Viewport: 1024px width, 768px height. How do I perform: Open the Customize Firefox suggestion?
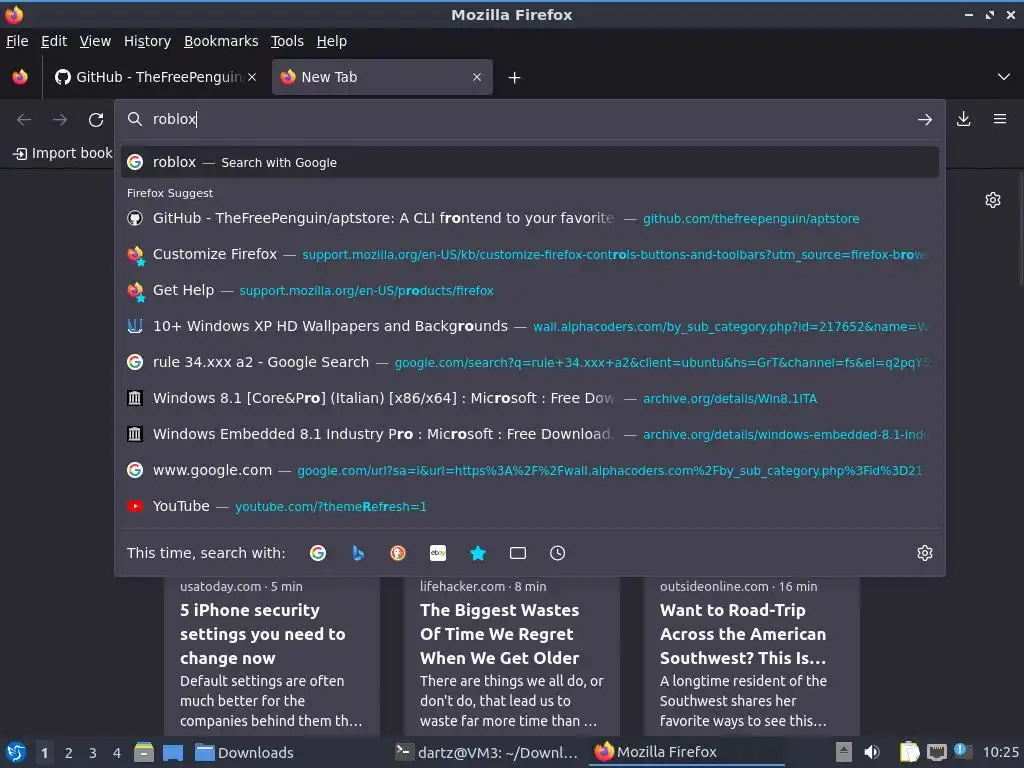[530, 254]
